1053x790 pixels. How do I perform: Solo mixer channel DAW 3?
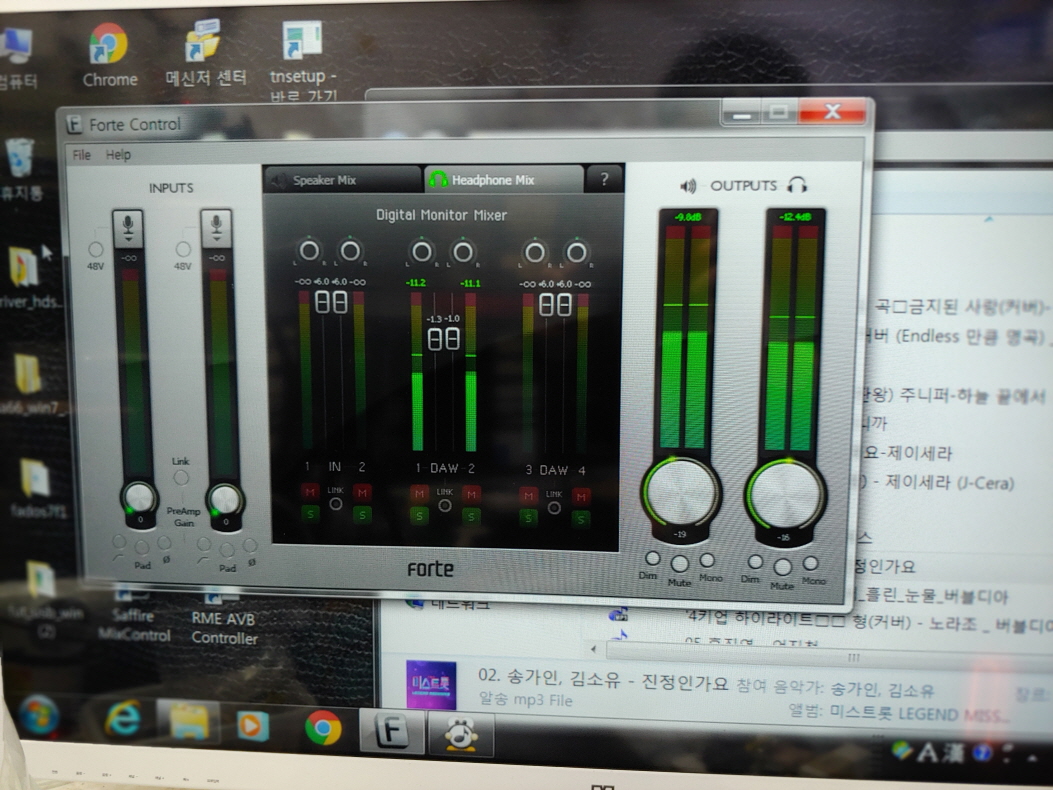(x=529, y=518)
